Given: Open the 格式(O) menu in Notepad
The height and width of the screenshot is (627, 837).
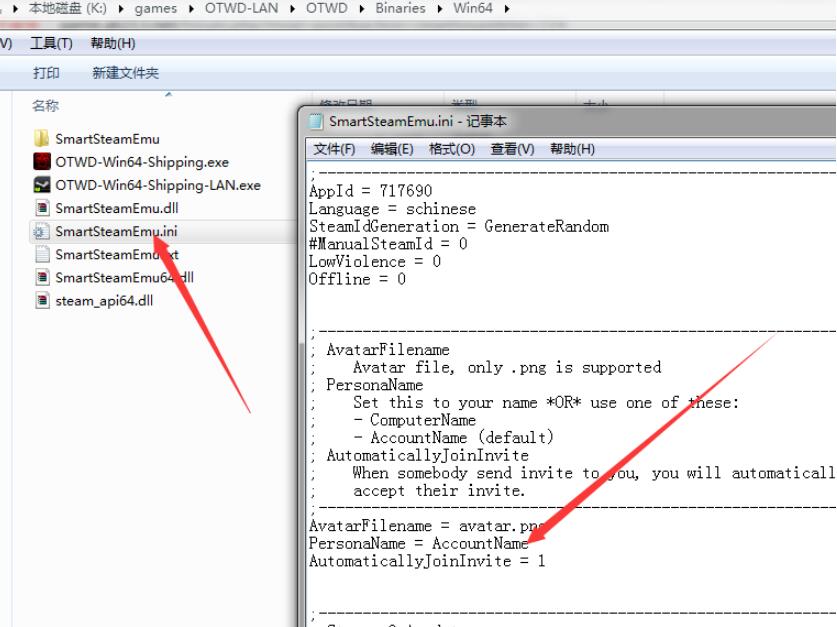Looking at the screenshot, I should click(x=451, y=149).
